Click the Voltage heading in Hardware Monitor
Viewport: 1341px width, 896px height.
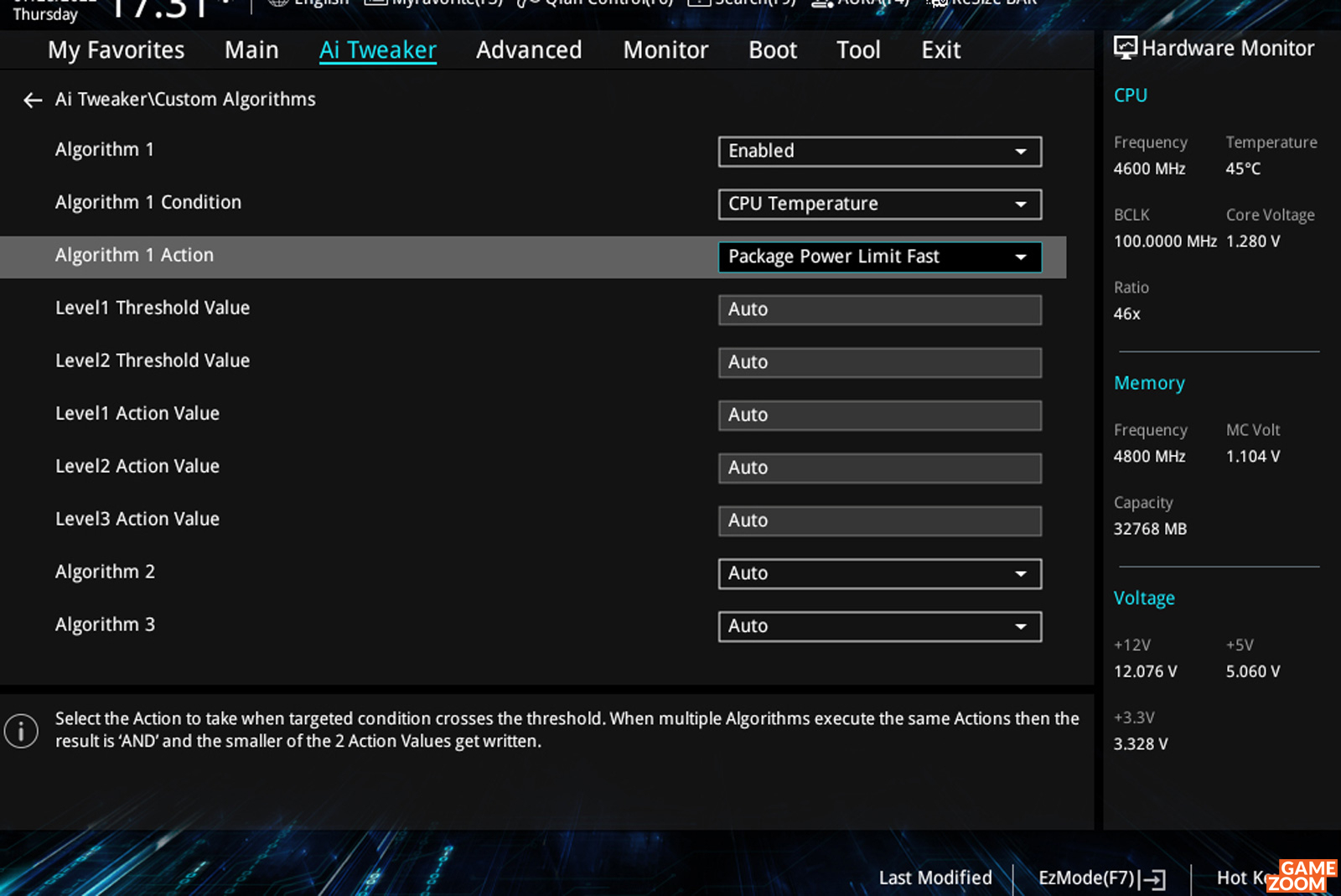click(1144, 599)
